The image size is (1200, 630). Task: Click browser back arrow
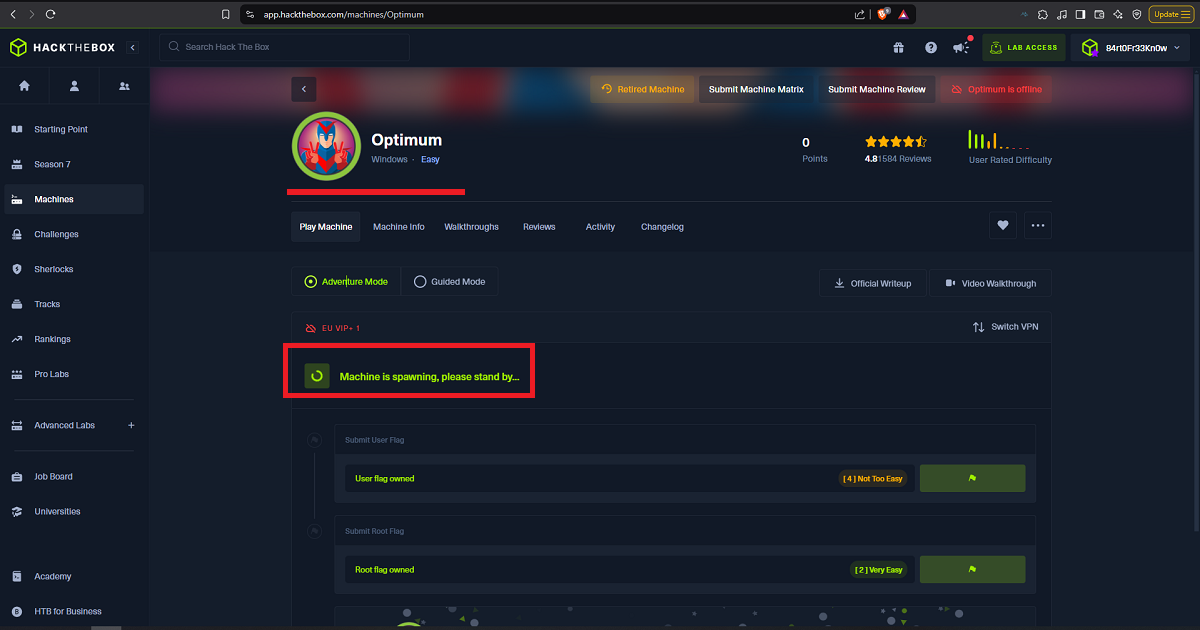pyautogui.click(x=11, y=14)
